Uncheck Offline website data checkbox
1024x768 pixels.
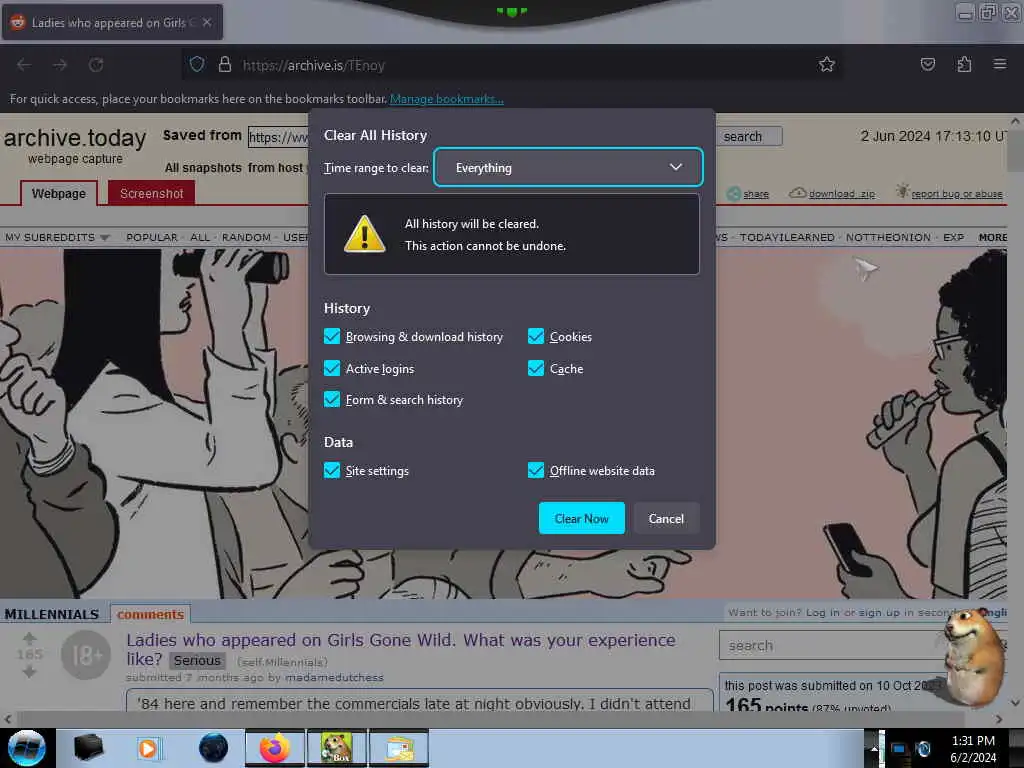pos(536,470)
